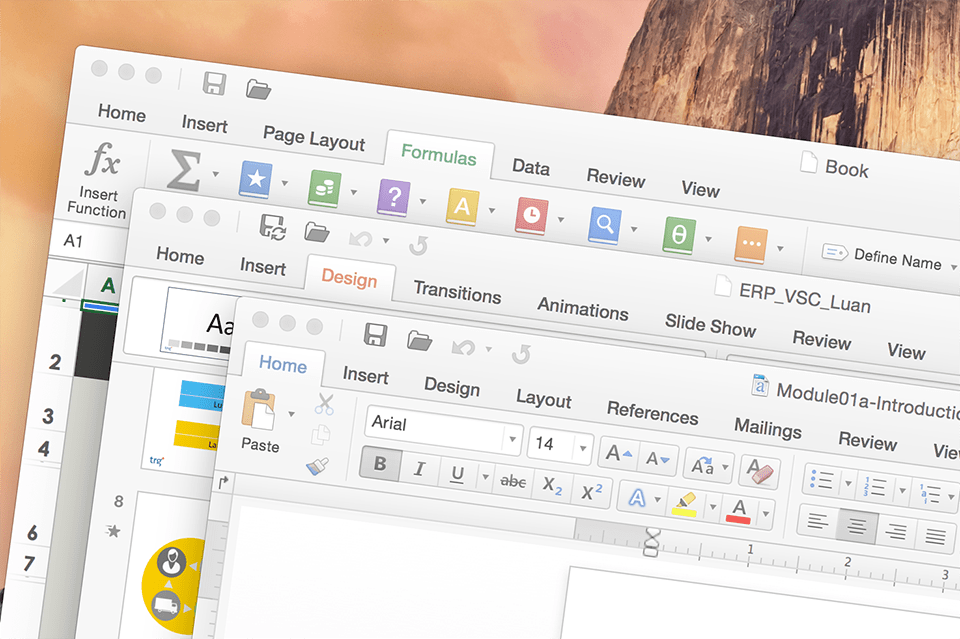Image resolution: width=960 pixels, height=639 pixels.
Task: Select Design tab in PowerPoint
Action: (350, 278)
